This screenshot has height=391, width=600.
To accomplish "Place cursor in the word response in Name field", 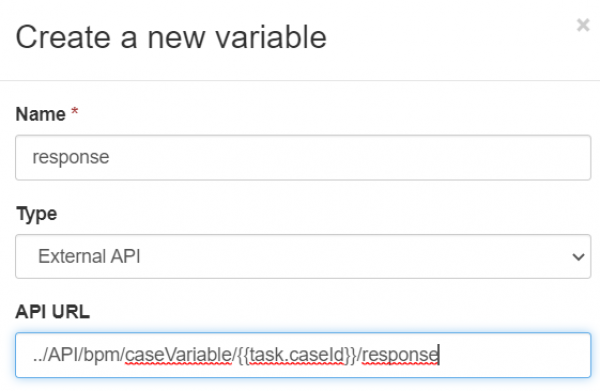I will [x=71, y=157].
